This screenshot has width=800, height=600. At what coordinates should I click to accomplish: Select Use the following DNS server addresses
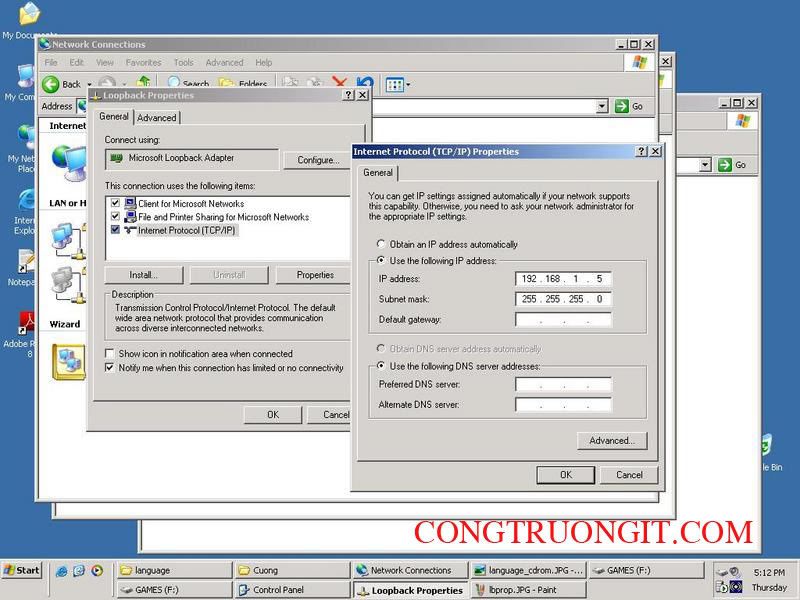click(381, 366)
